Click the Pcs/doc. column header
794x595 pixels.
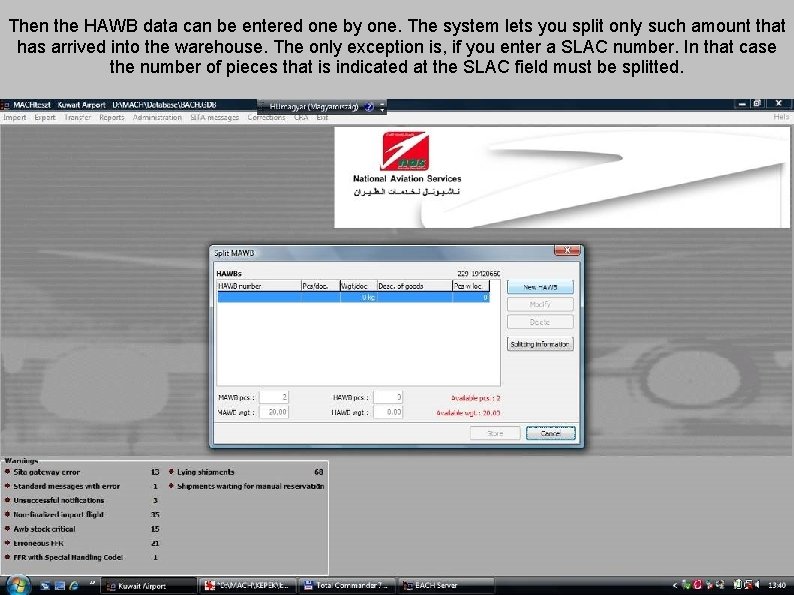320,286
